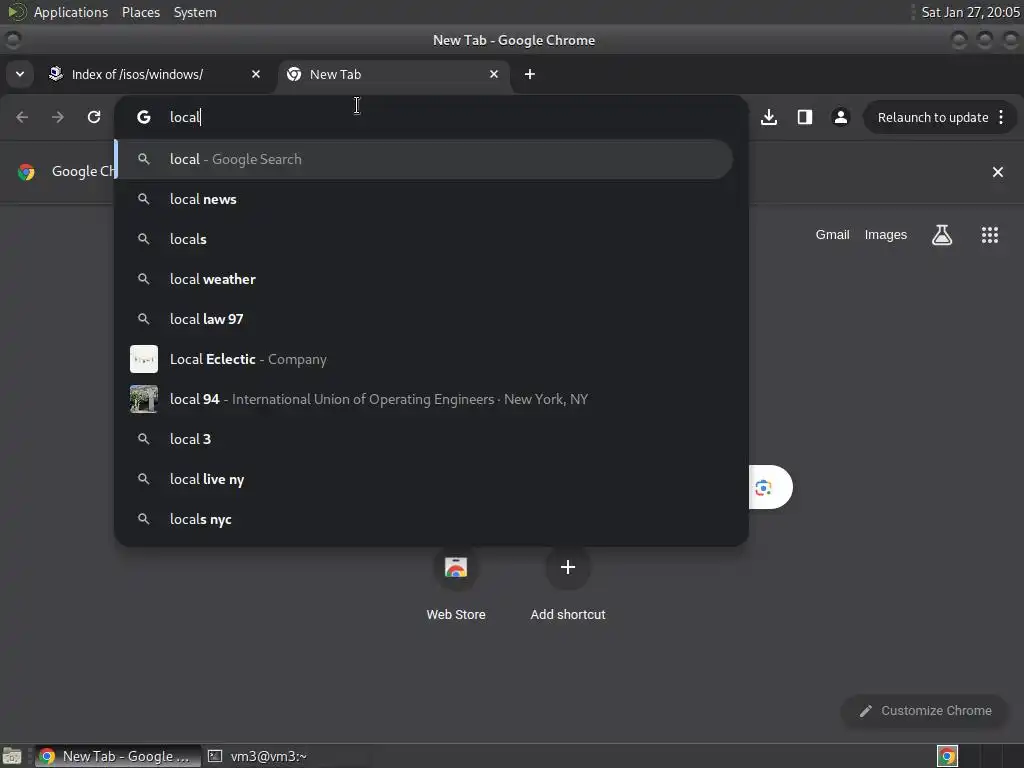
Task: Open Images link
Action: 886,234
